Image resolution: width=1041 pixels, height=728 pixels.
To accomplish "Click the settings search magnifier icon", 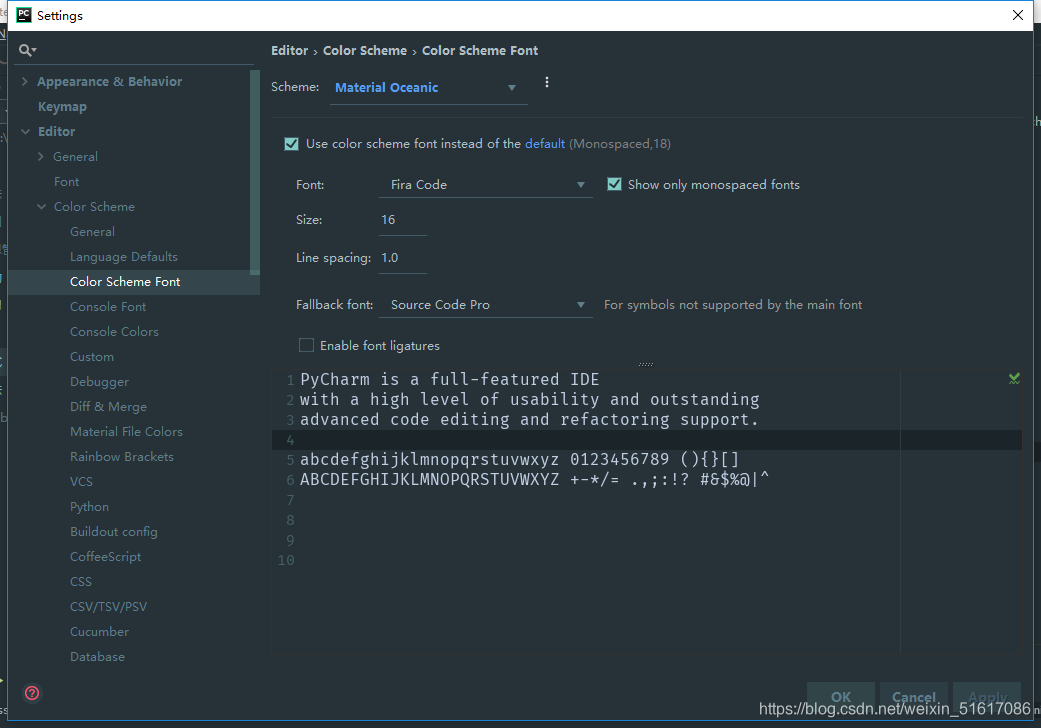I will (x=27, y=50).
